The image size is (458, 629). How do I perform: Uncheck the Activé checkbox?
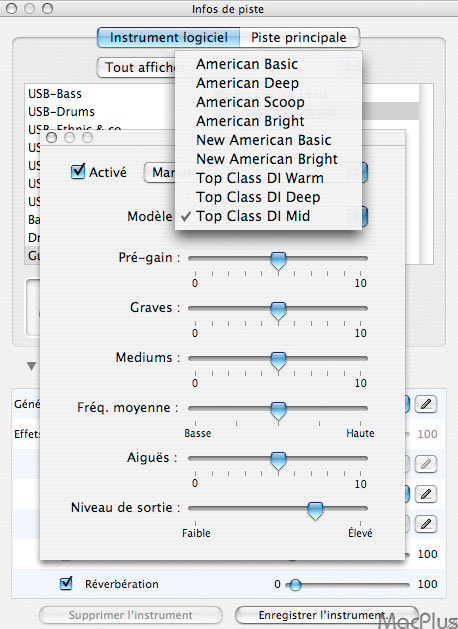click(78, 172)
